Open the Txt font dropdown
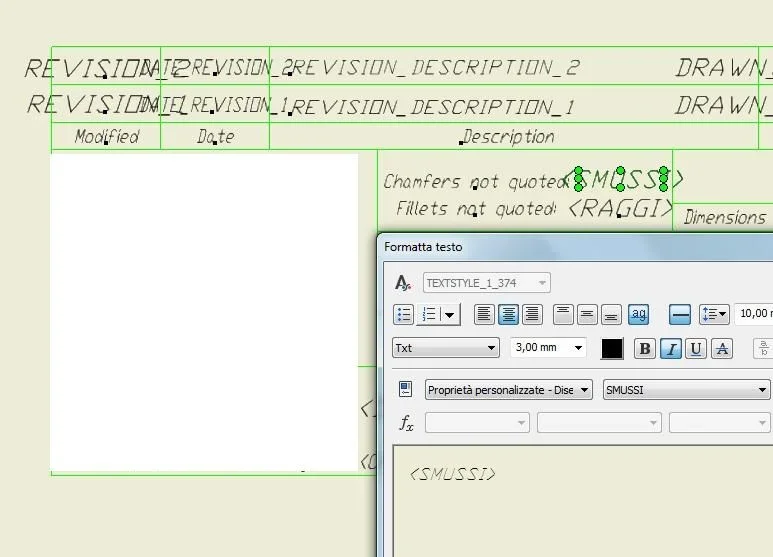This screenshot has height=557, width=773. [x=446, y=348]
